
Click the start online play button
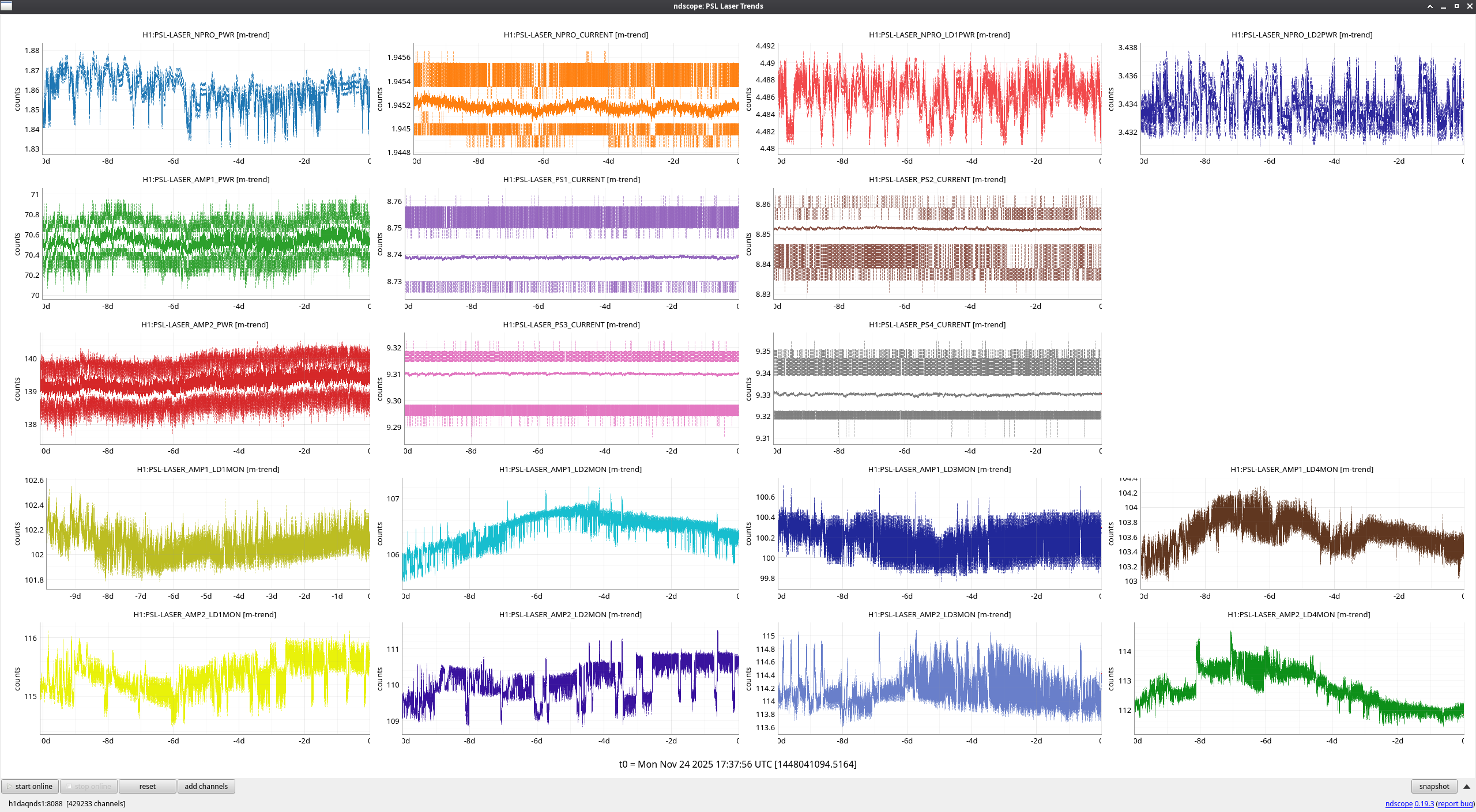click(29, 786)
